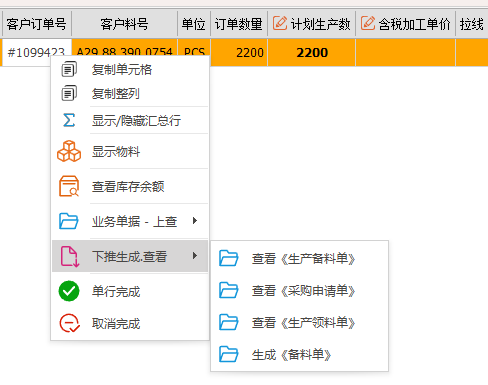Click the copy column icon beside 复制整列
The height and width of the screenshot is (385, 488).
pyautogui.click(x=69, y=93)
